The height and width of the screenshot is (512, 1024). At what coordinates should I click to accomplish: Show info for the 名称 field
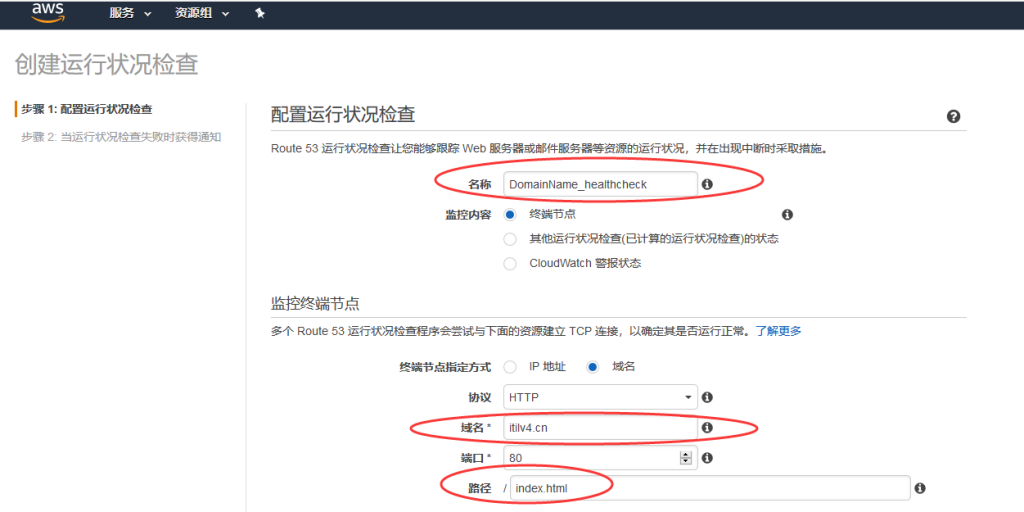pos(707,185)
